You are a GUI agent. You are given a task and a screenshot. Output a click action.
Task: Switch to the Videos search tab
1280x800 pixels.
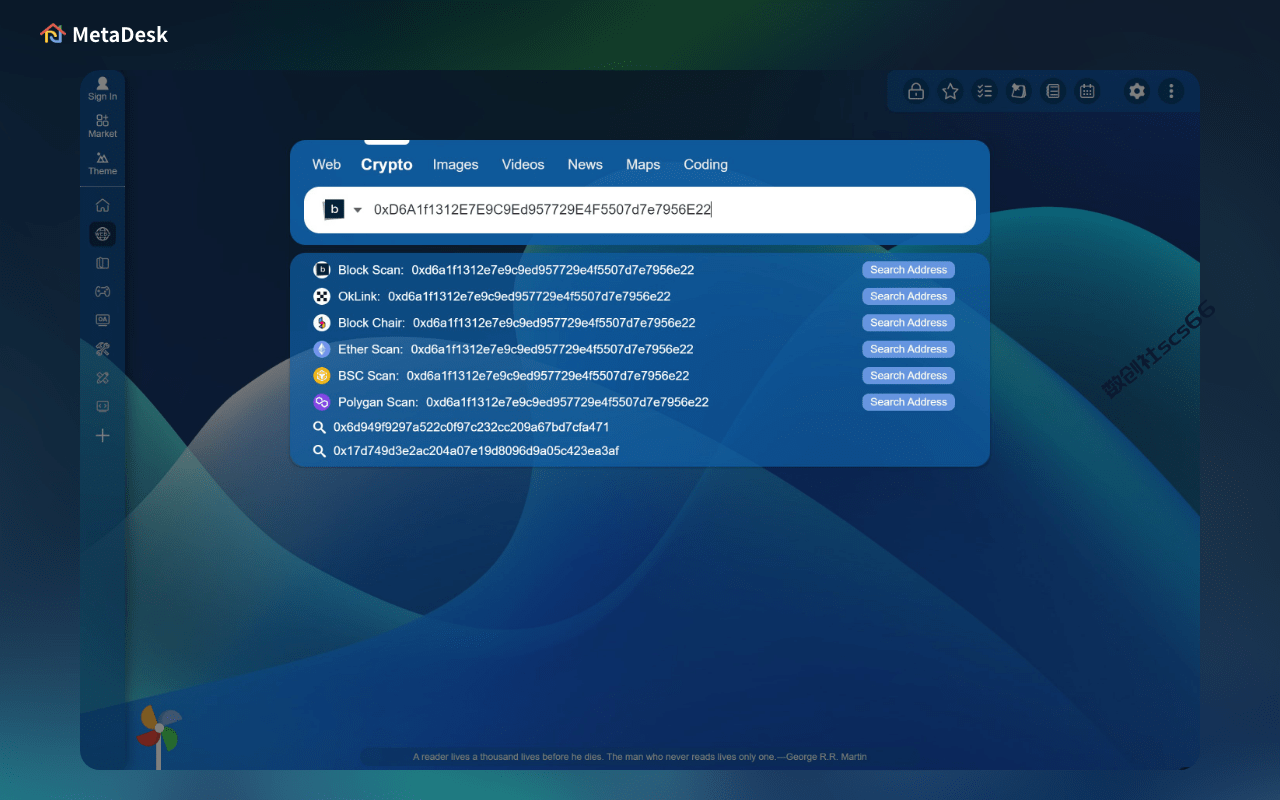[x=523, y=165]
